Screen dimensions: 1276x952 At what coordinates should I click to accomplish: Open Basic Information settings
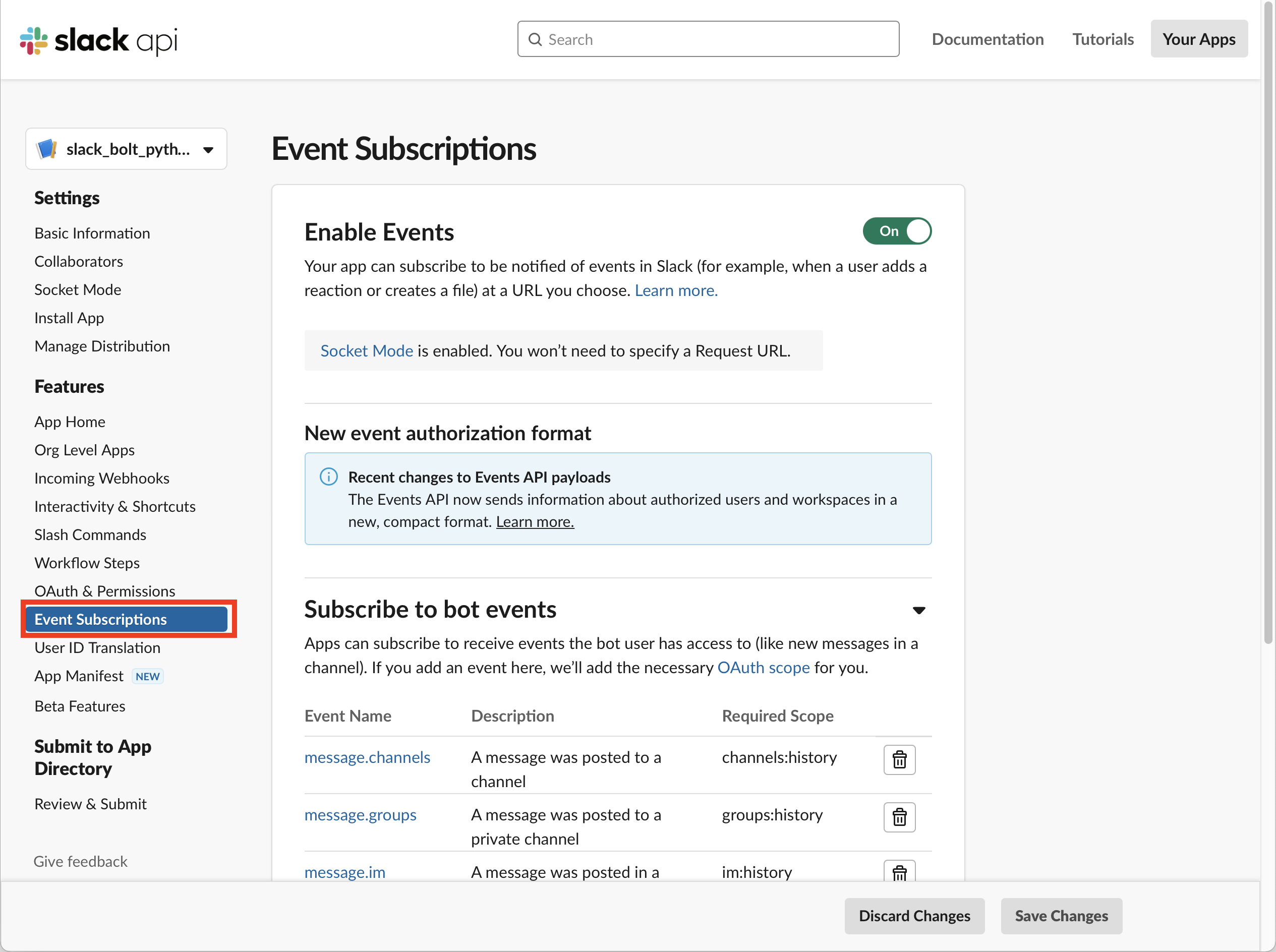tap(92, 233)
